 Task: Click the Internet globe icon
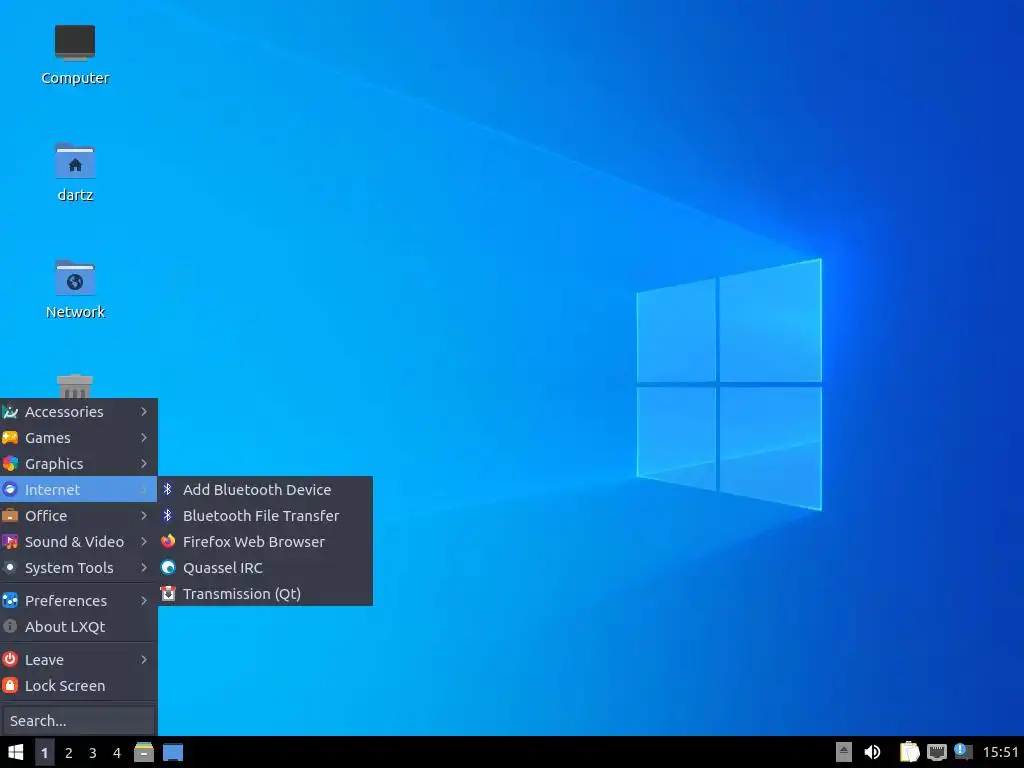(x=10, y=489)
